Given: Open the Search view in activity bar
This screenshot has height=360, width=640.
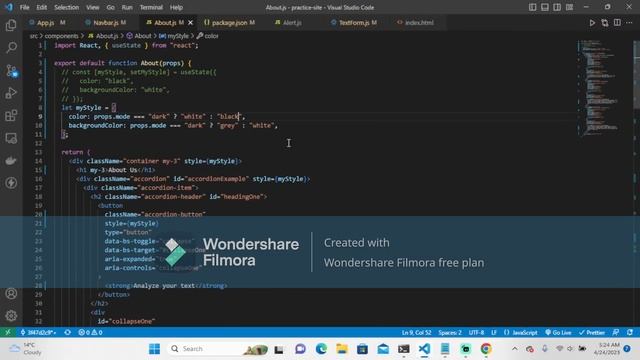Looking at the screenshot, I should click(x=11, y=48).
